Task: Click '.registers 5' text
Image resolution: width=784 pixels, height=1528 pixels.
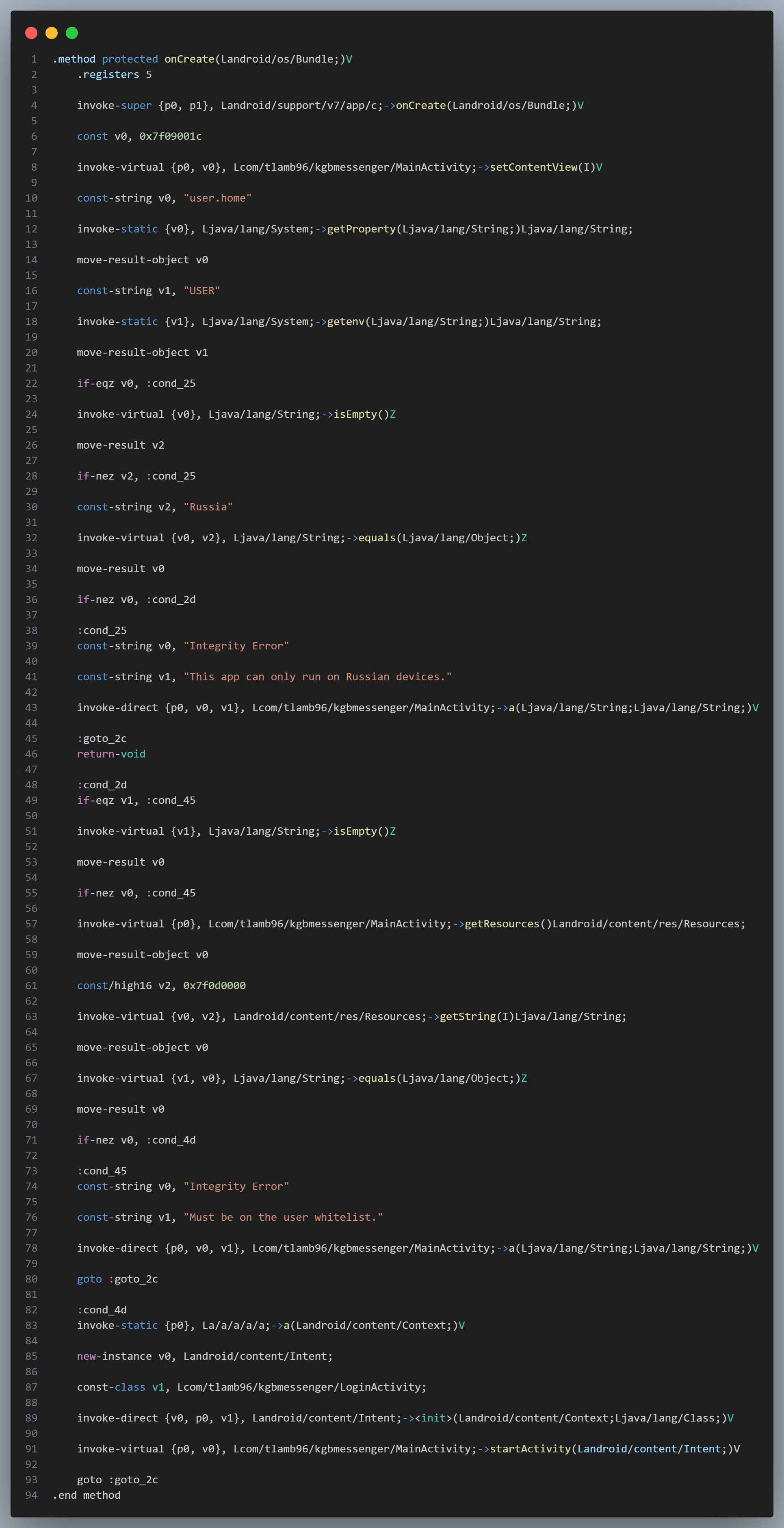Action: tap(115, 75)
